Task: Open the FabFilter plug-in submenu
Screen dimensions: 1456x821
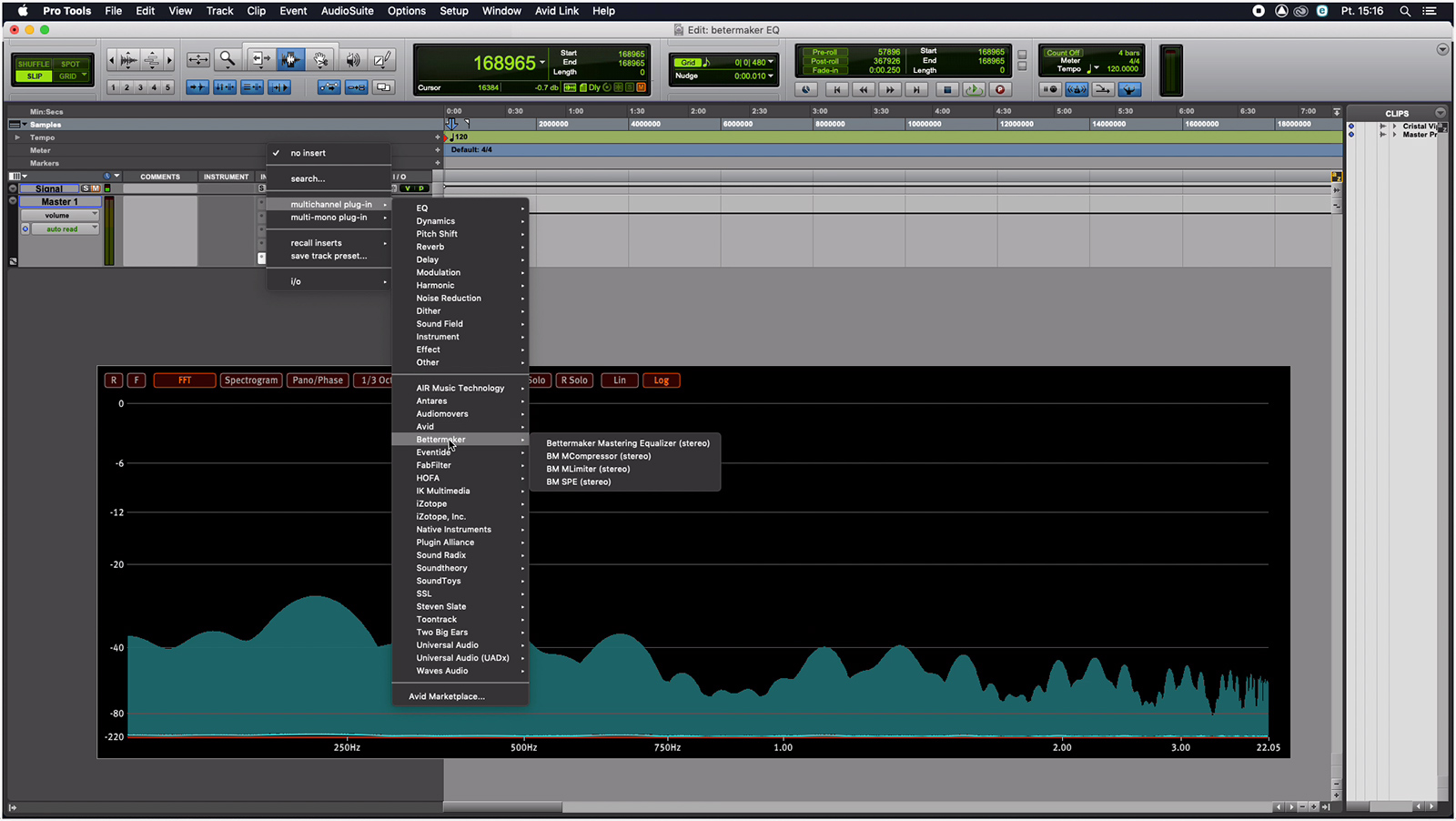Action: pos(460,465)
